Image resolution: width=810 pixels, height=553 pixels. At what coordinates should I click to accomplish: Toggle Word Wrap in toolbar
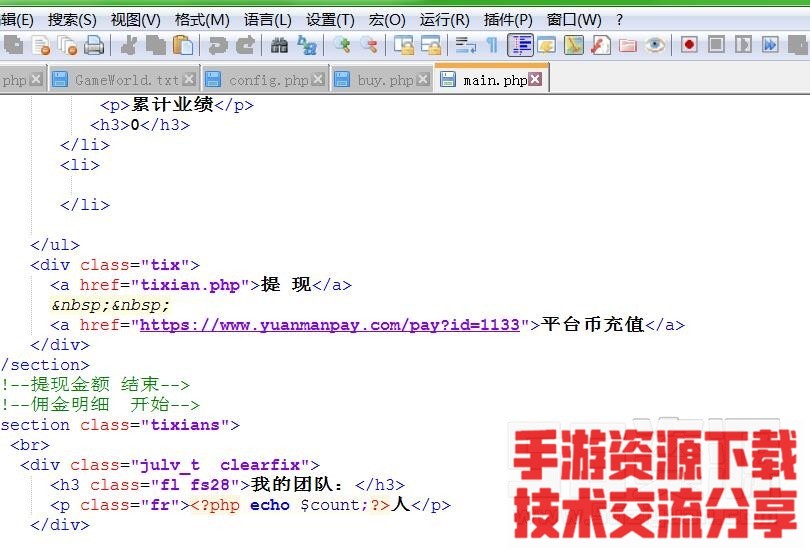pos(465,45)
